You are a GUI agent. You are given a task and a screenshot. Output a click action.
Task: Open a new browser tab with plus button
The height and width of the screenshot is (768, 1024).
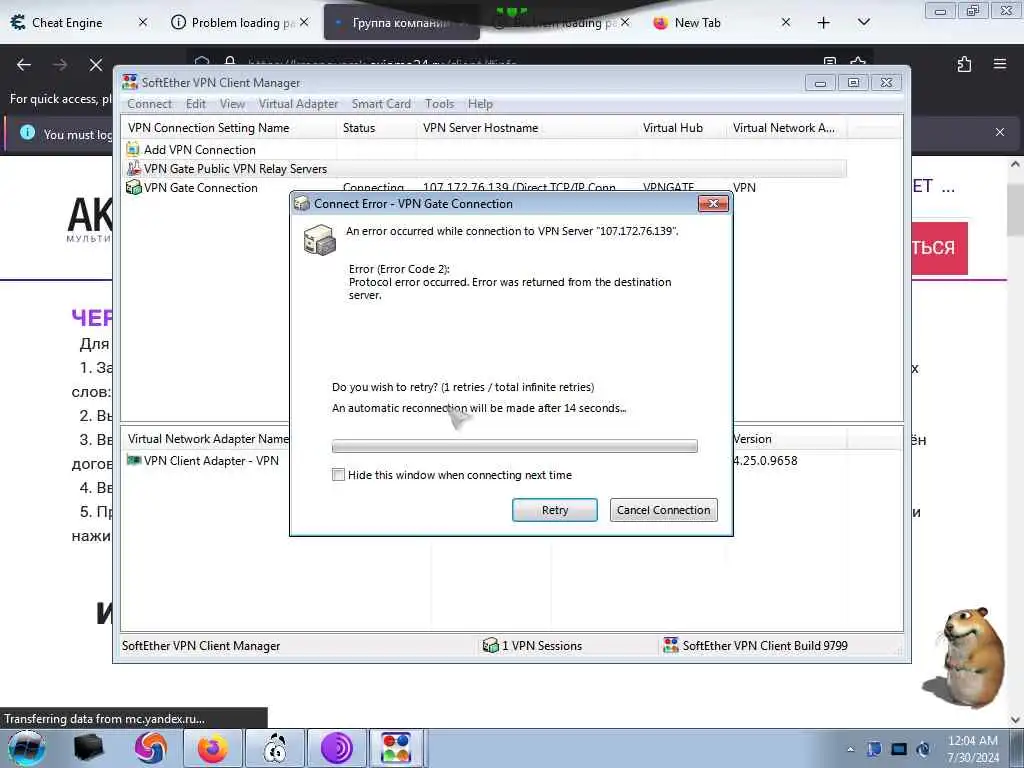824,23
